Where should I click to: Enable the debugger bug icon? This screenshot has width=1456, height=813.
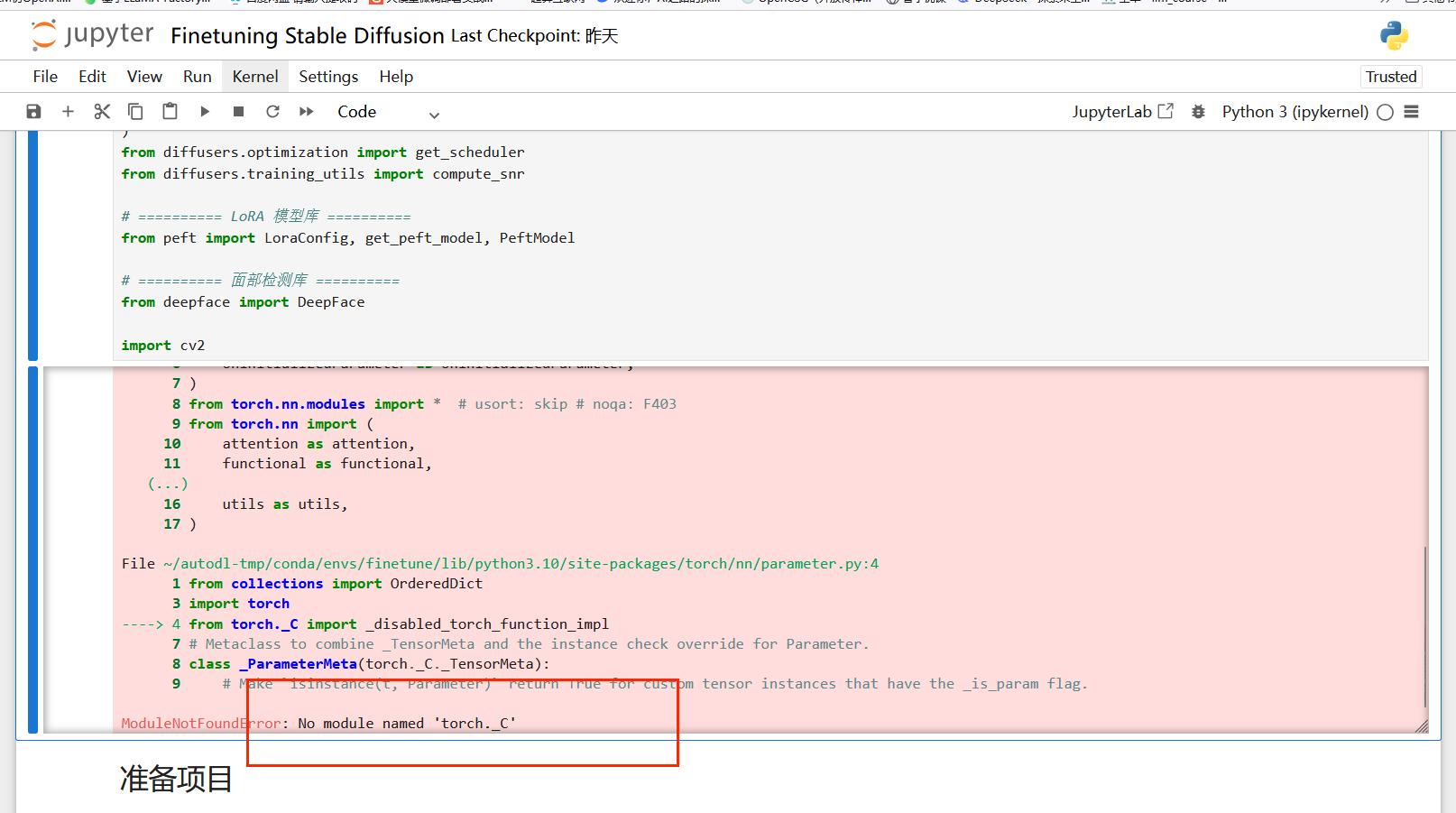(x=1198, y=112)
